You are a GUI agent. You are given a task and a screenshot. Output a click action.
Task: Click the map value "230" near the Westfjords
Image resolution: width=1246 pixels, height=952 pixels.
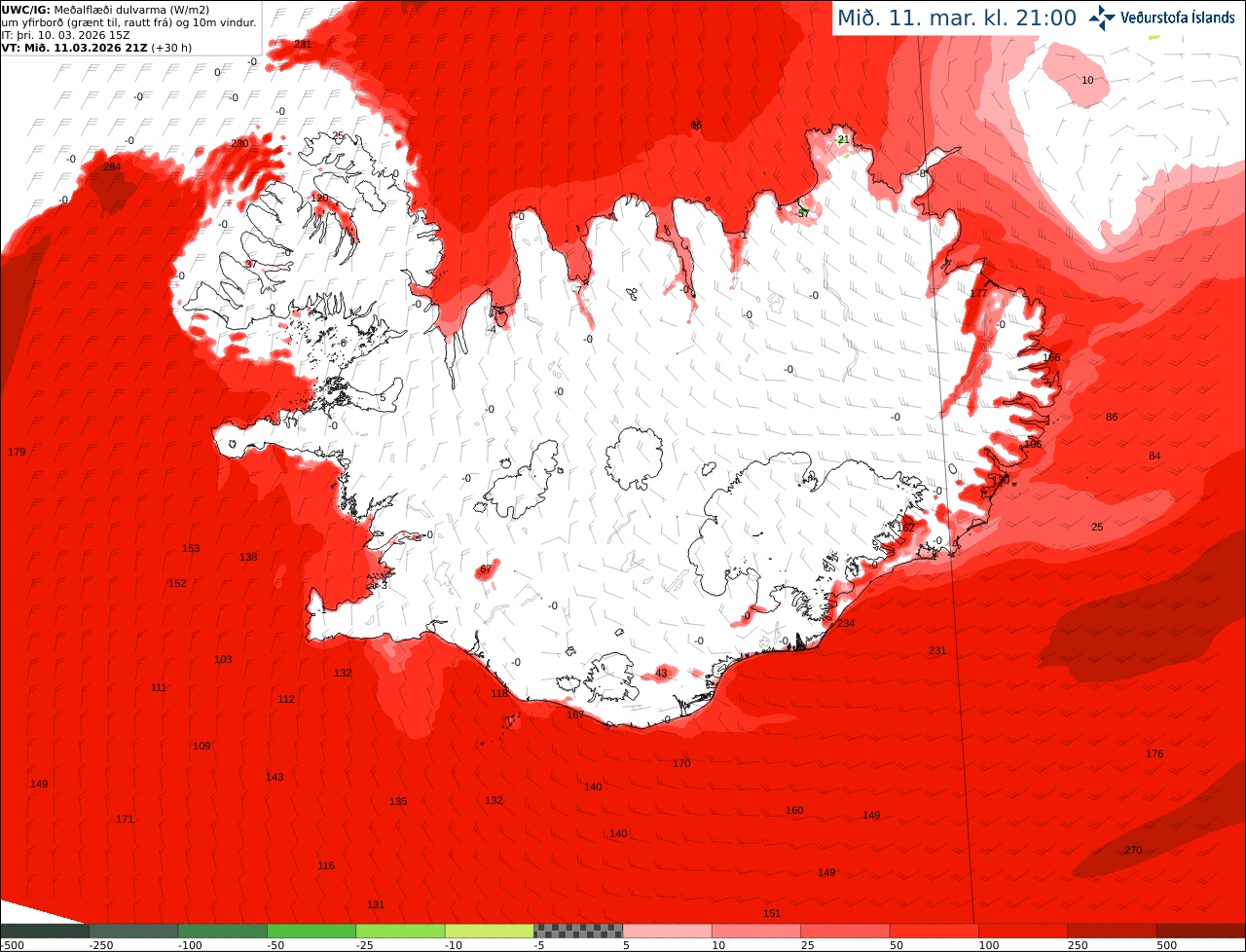(x=239, y=143)
